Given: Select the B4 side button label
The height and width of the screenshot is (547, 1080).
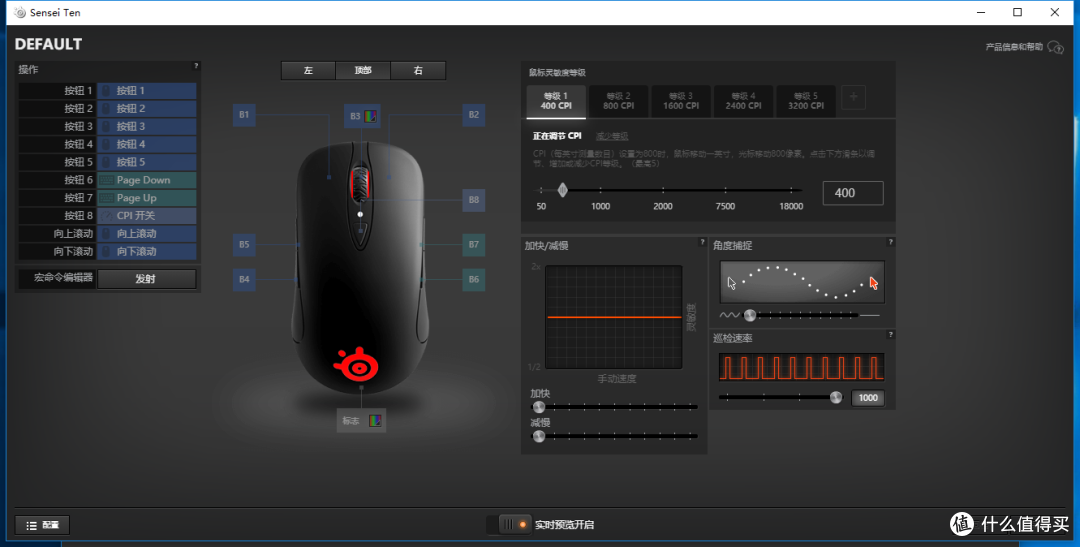Looking at the screenshot, I should [245, 279].
